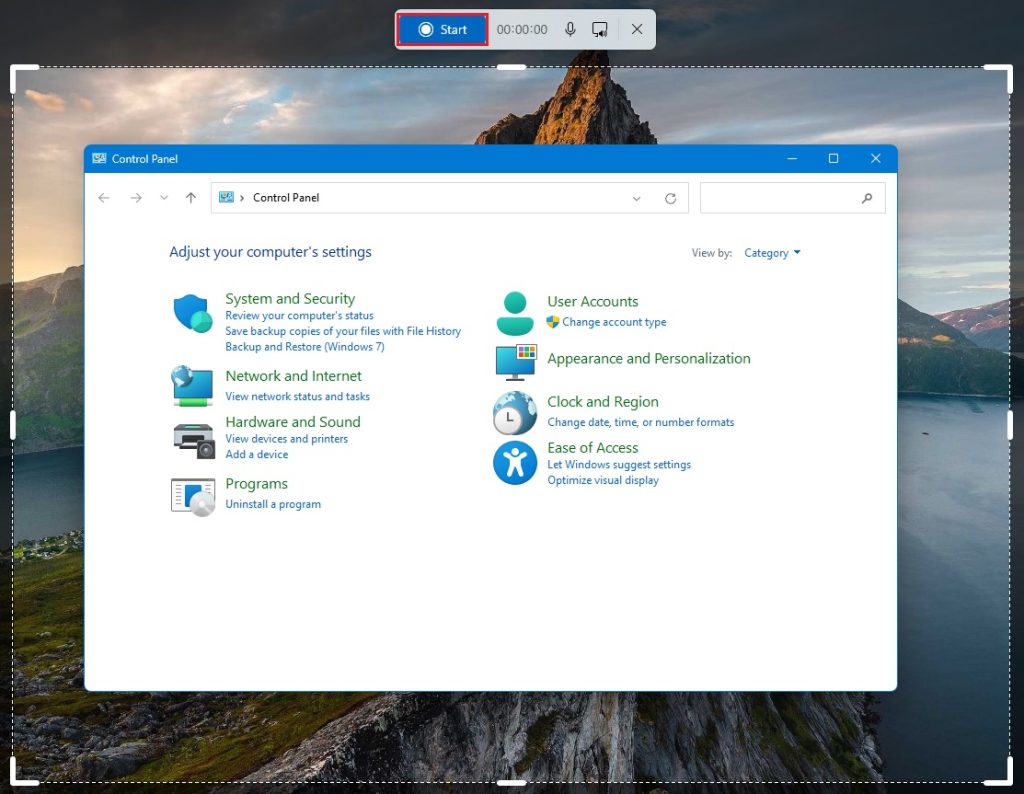The height and width of the screenshot is (794, 1024).
Task: Open the User Accounts icon
Action: click(515, 313)
